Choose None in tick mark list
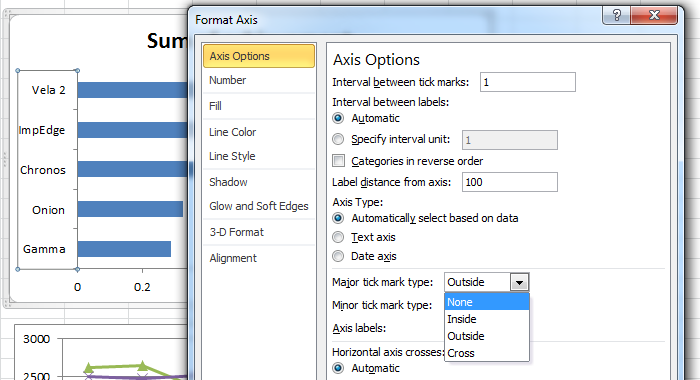Image resolution: width=700 pixels, height=380 pixels. (x=487, y=302)
